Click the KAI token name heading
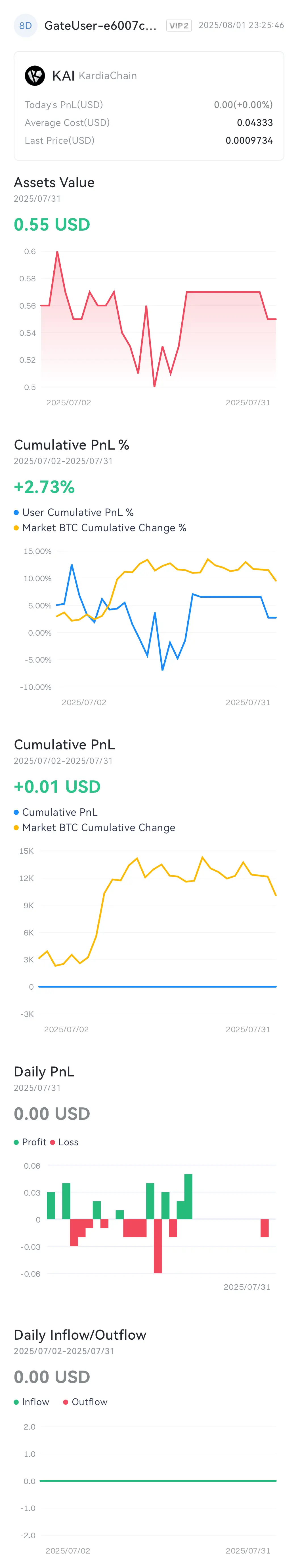 click(x=63, y=75)
